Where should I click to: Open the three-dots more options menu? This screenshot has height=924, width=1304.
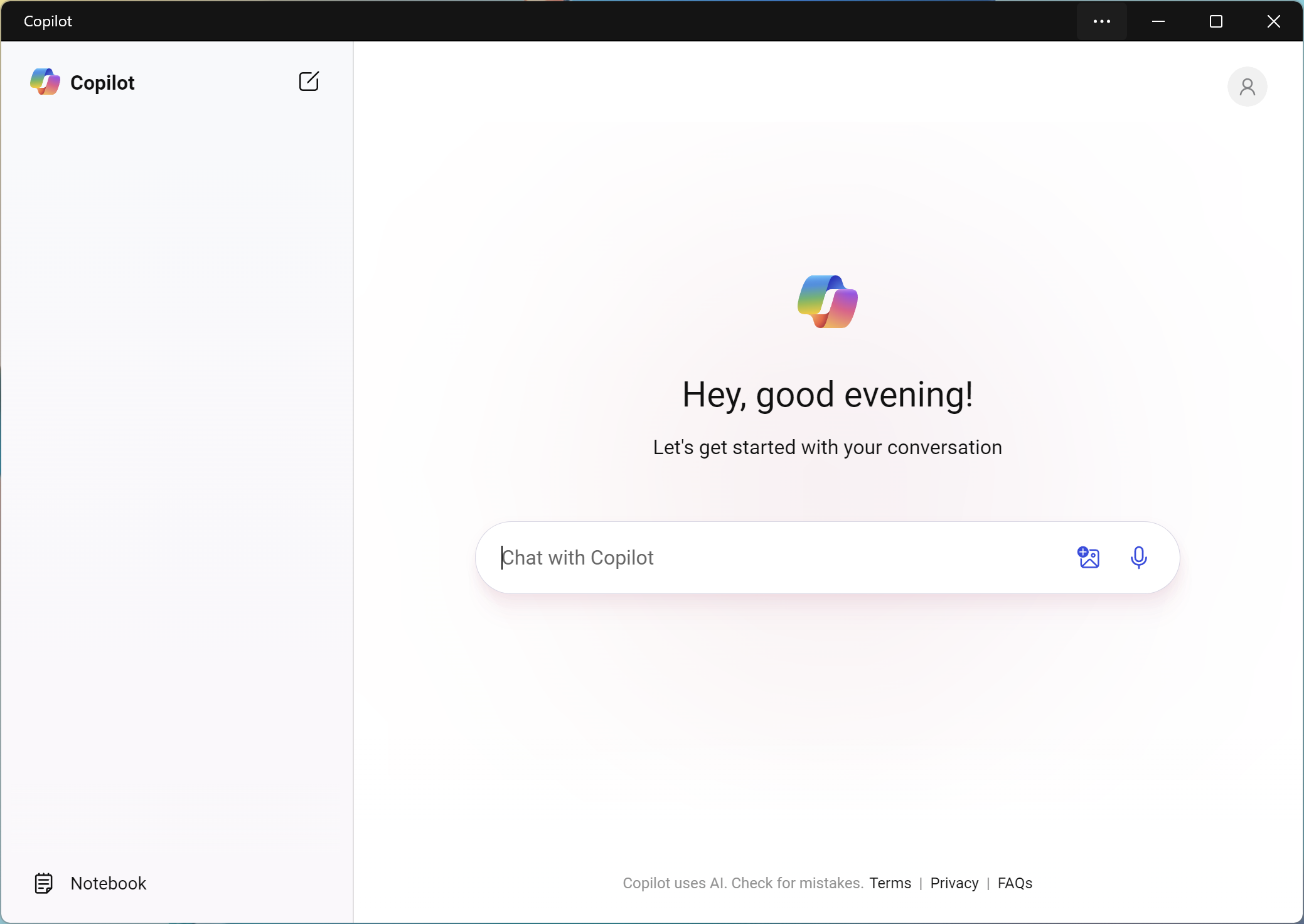tap(1101, 21)
